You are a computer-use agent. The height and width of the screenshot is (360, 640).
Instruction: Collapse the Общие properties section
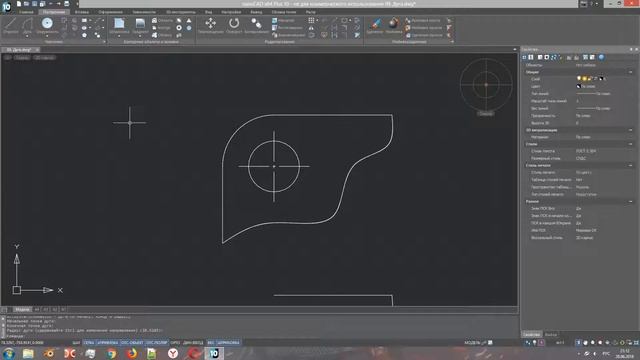(x=631, y=72)
